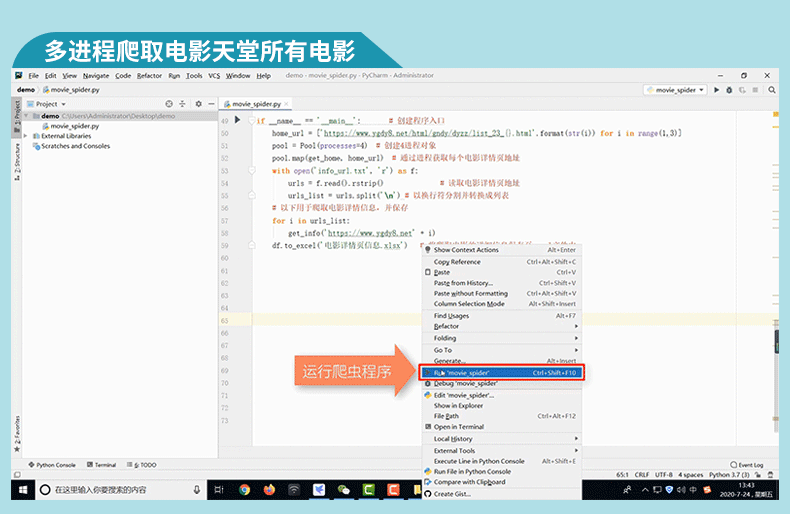Collapse the demo project folder arrow
This screenshot has width=790, height=514.
pyautogui.click(x=26, y=116)
